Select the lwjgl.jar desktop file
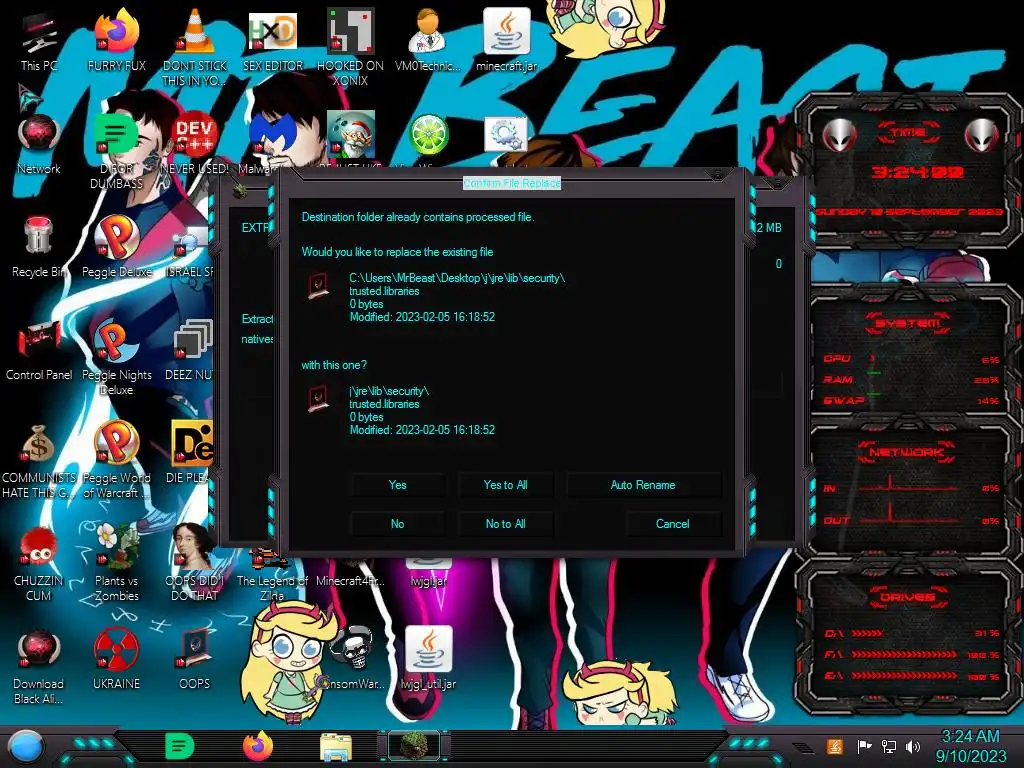The height and width of the screenshot is (768, 1024). pos(428,575)
